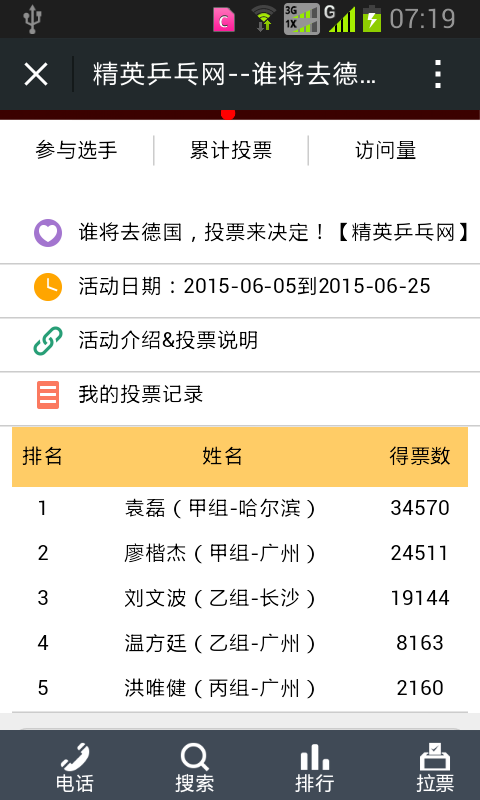Tap the purple heart icon

(48, 233)
